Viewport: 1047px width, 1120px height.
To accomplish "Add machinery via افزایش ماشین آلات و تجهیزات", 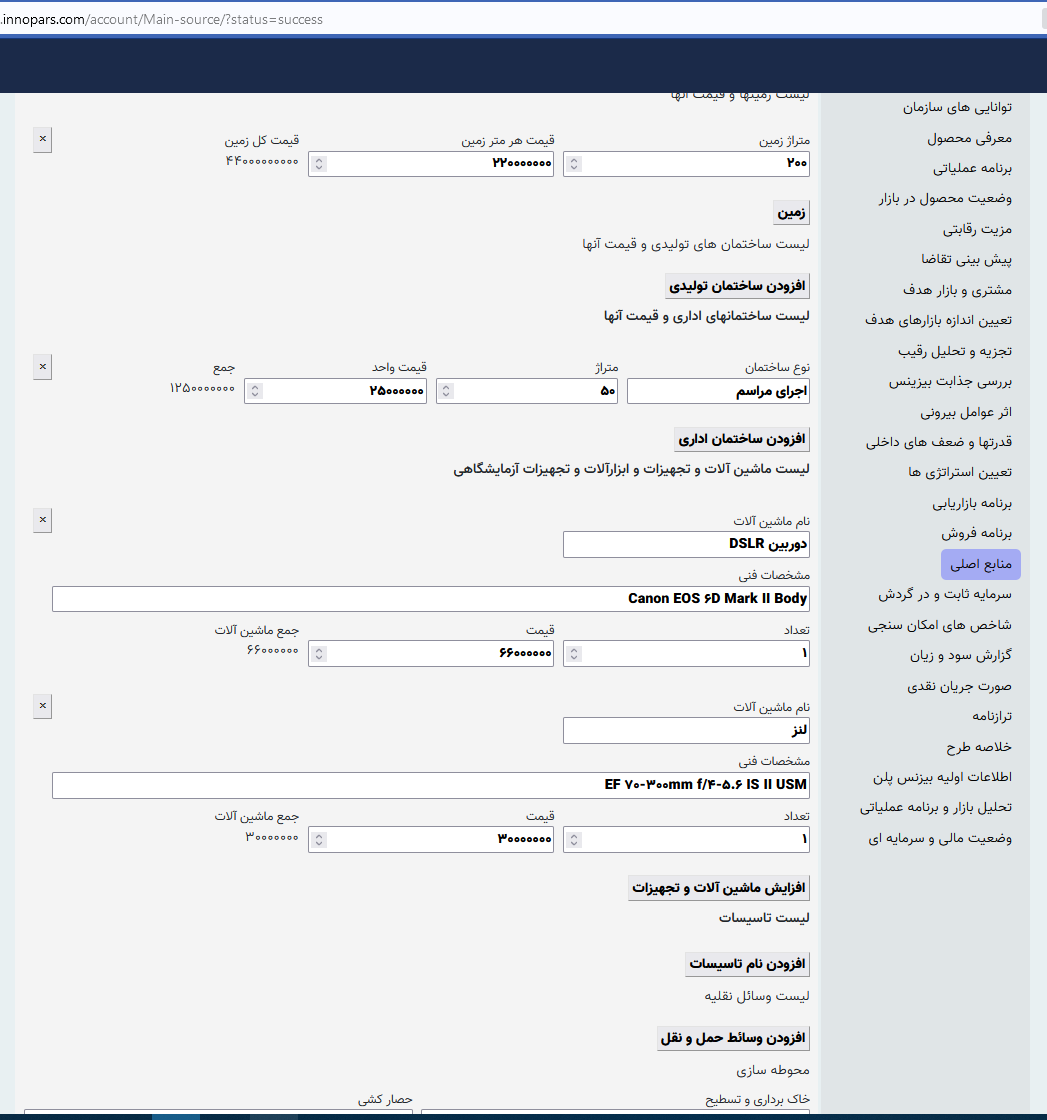I will [718, 888].
